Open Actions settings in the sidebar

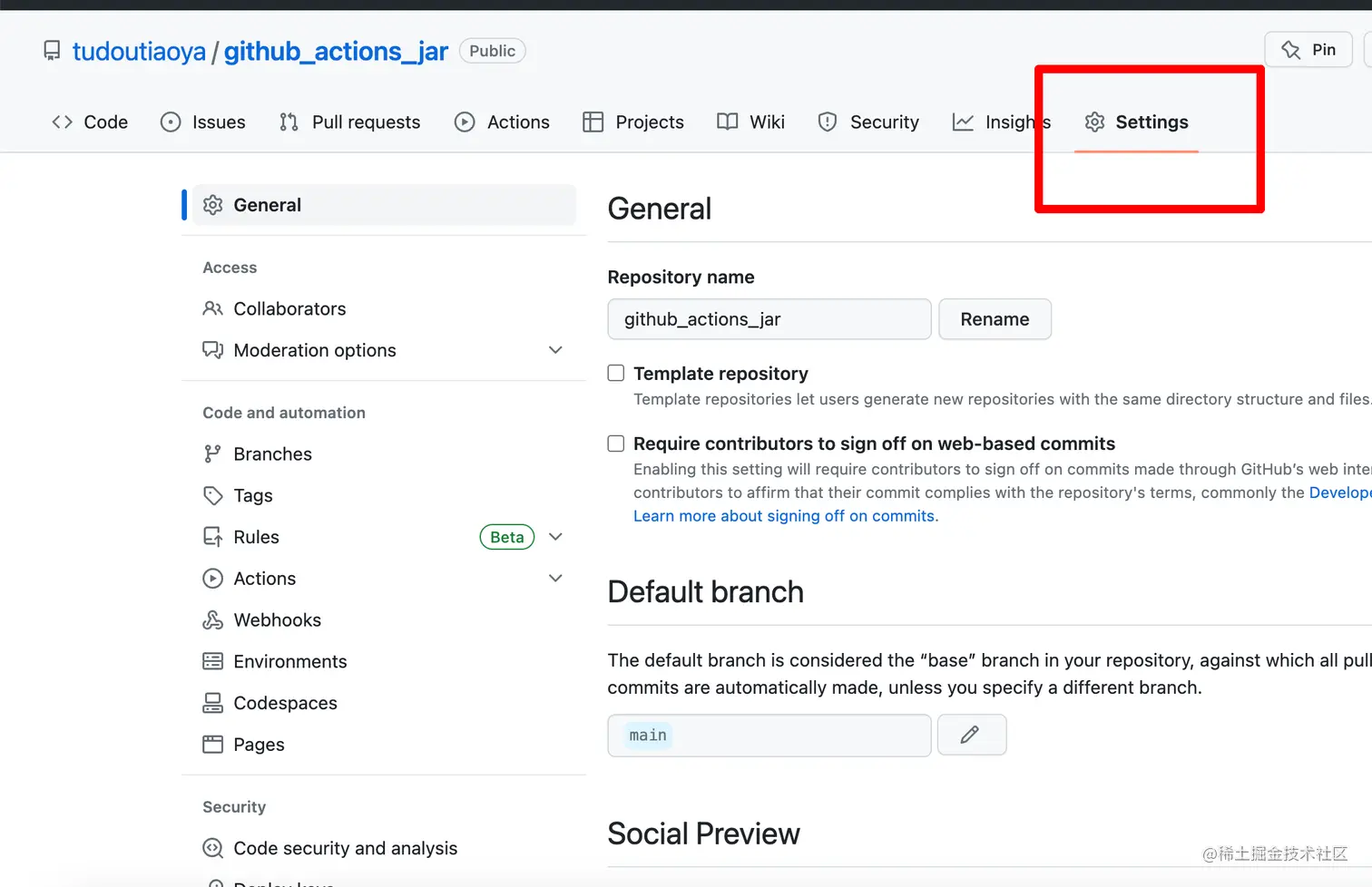click(384, 579)
